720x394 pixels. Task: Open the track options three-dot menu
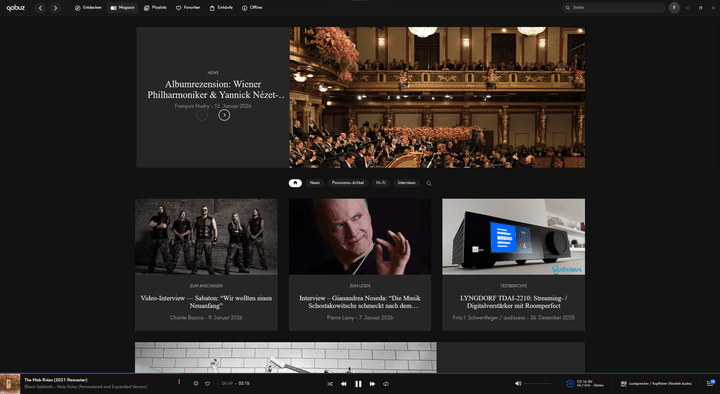tap(179, 382)
